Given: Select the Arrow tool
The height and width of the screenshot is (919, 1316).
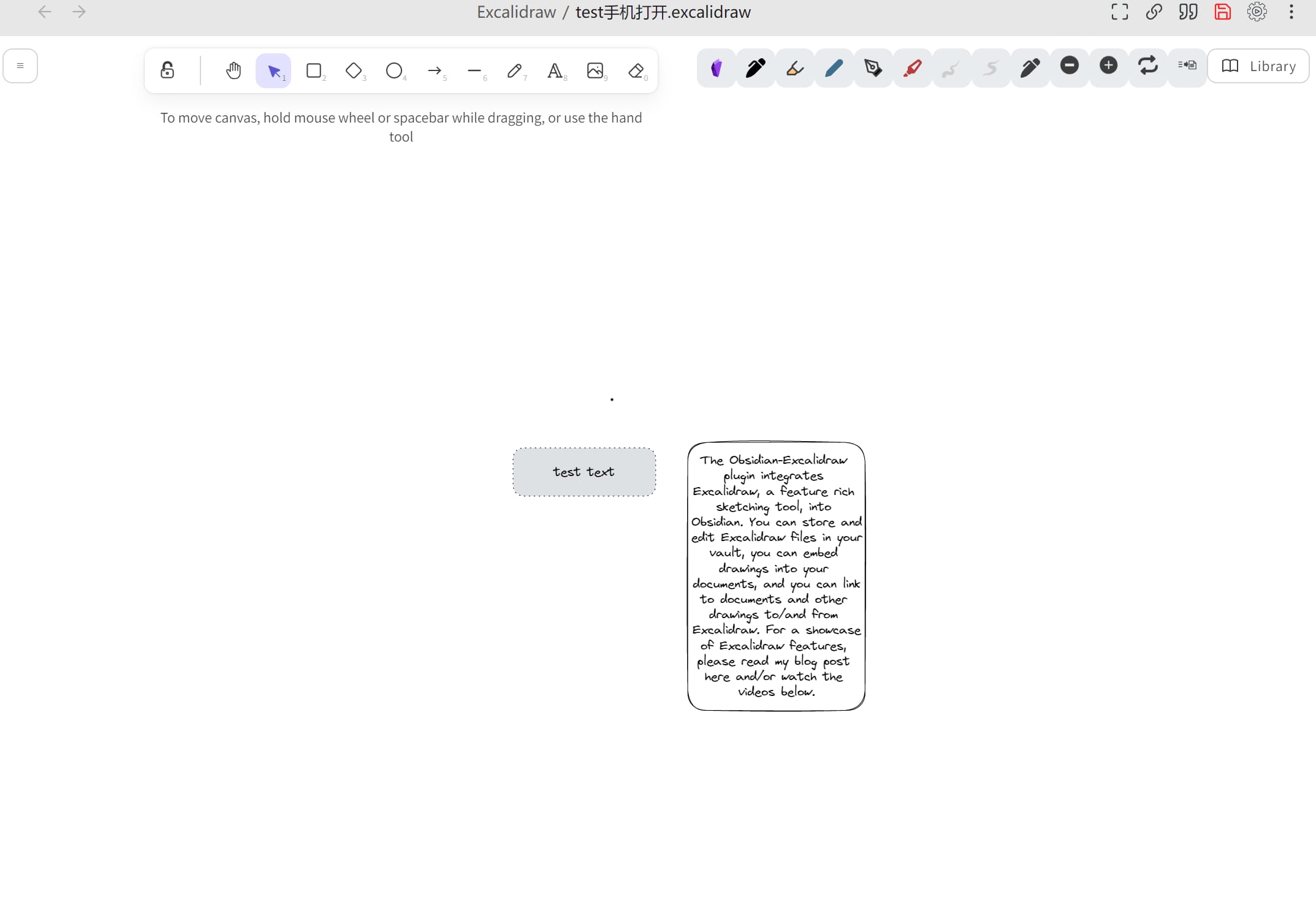Looking at the screenshot, I should pos(435,70).
